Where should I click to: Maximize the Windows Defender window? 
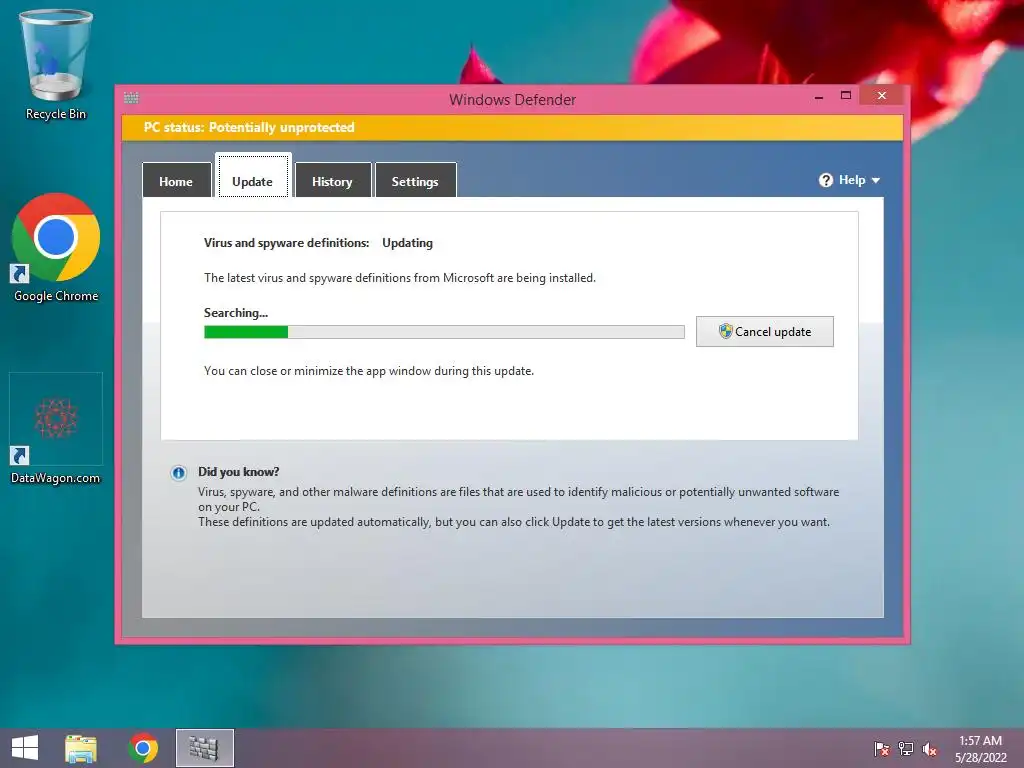point(846,96)
